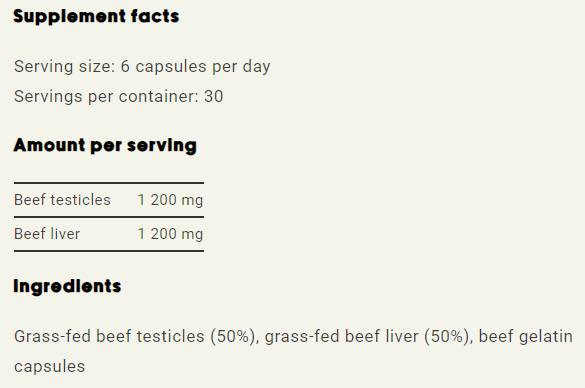Click the Ingredients heading
Image resolution: width=585 pixels, height=388 pixels.
pyautogui.click(x=67, y=287)
